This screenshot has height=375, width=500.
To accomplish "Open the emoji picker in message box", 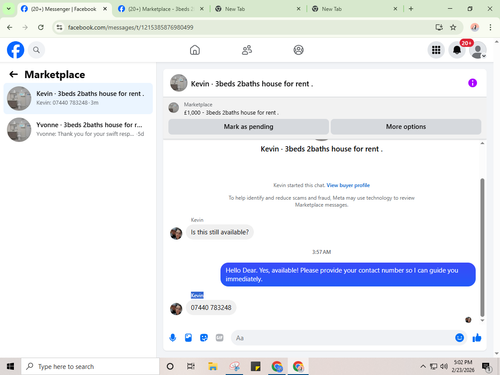I will coord(459,338).
